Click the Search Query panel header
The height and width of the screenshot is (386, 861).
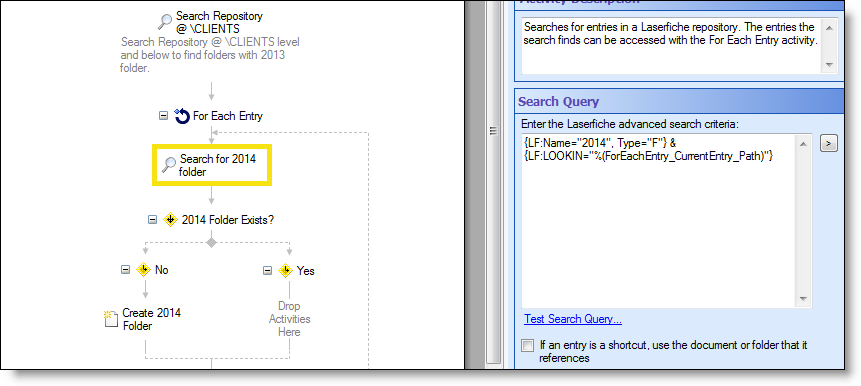pos(679,102)
